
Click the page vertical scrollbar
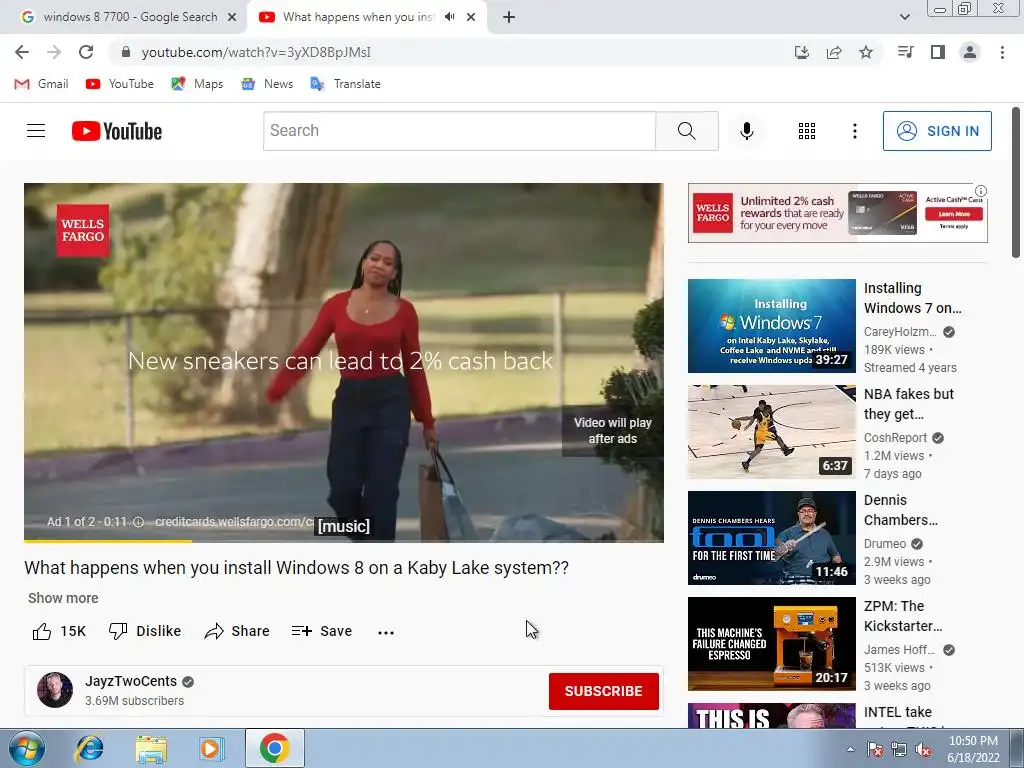(x=1016, y=183)
